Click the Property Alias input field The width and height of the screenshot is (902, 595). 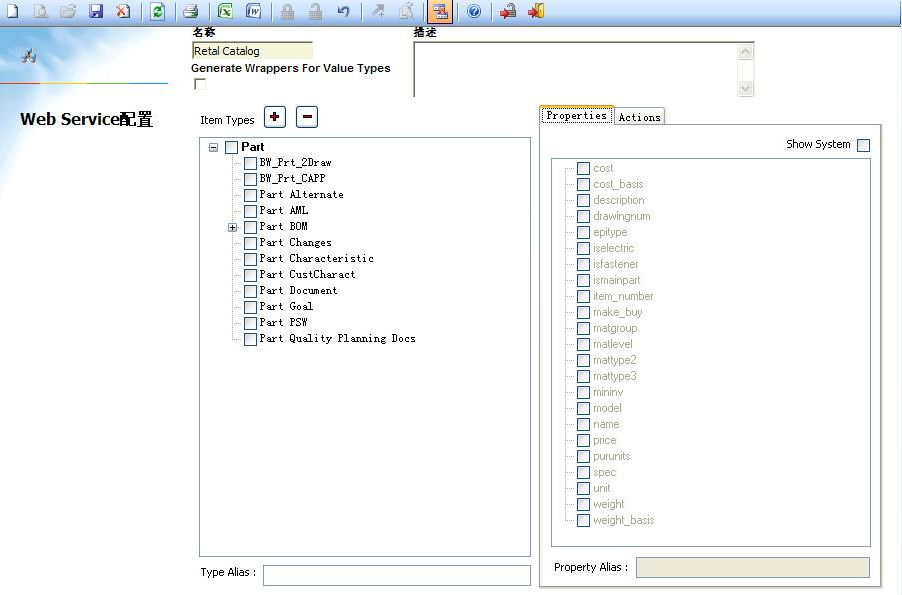pyautogui.click(x=752, y=567)
